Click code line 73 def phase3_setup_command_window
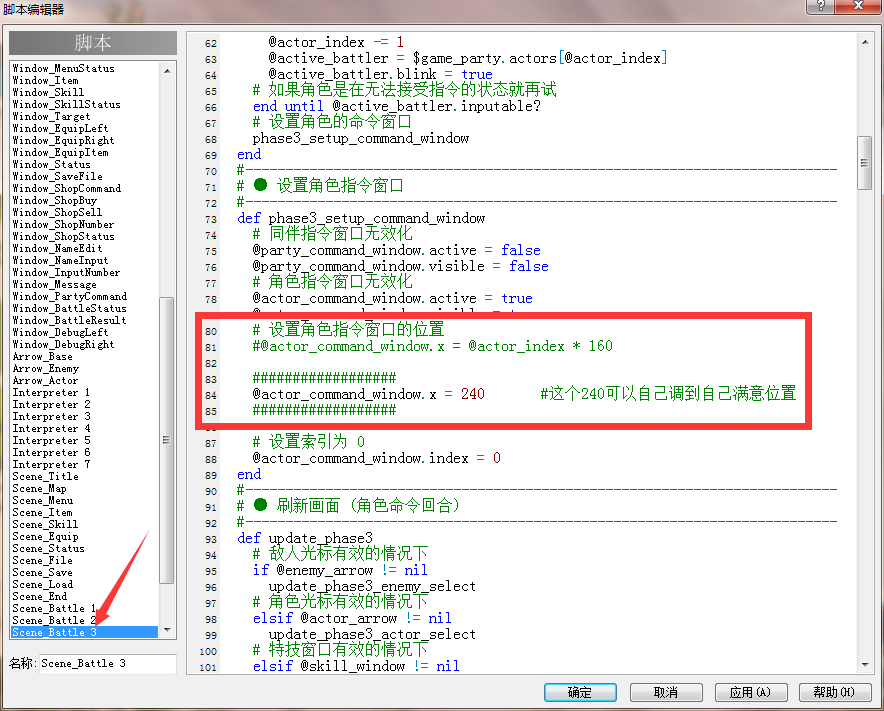This screenshot has width=884, height=711. pos(361,218)
